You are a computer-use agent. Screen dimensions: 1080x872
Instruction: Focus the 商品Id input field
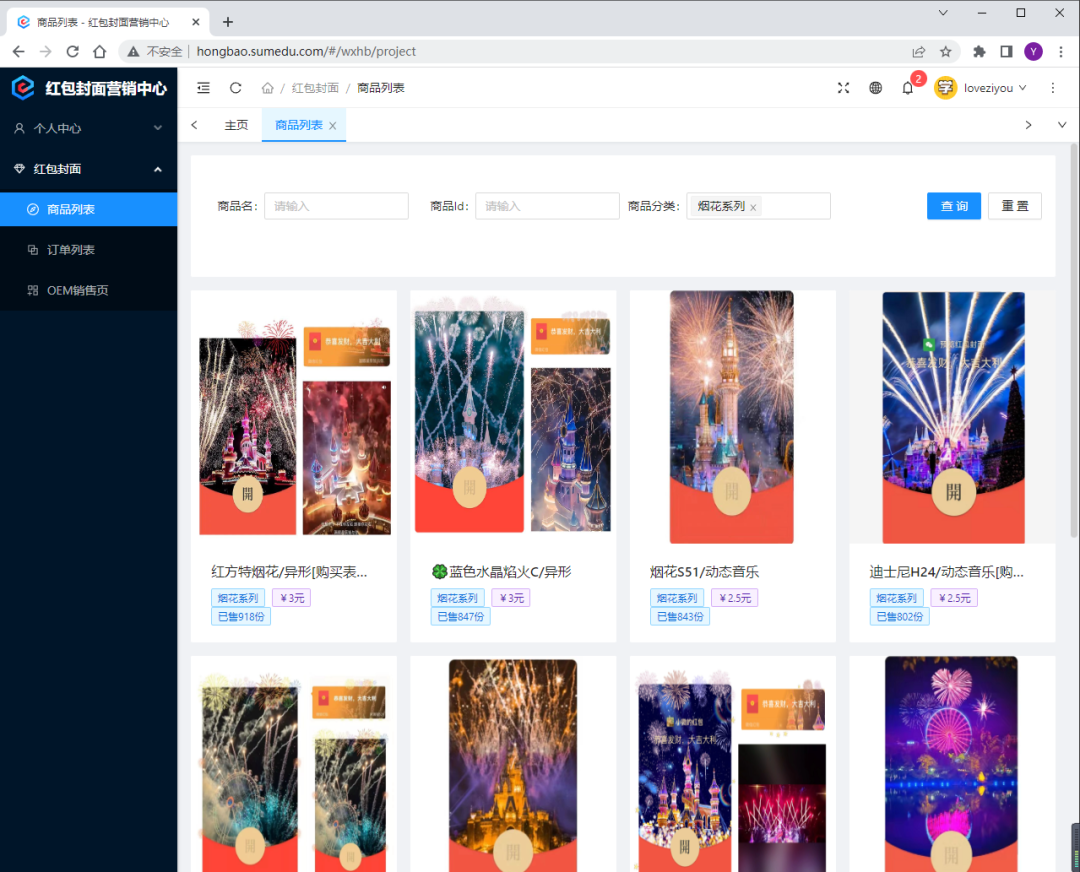548,206
